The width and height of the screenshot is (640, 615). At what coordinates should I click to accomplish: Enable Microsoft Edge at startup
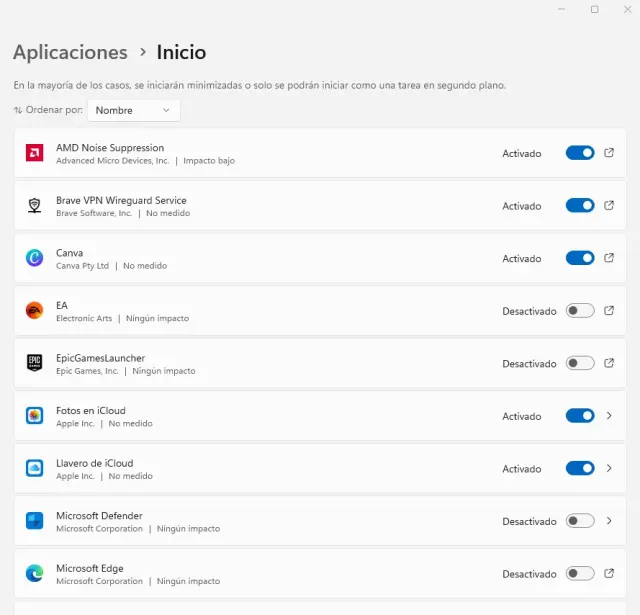(x=580, y=574)
